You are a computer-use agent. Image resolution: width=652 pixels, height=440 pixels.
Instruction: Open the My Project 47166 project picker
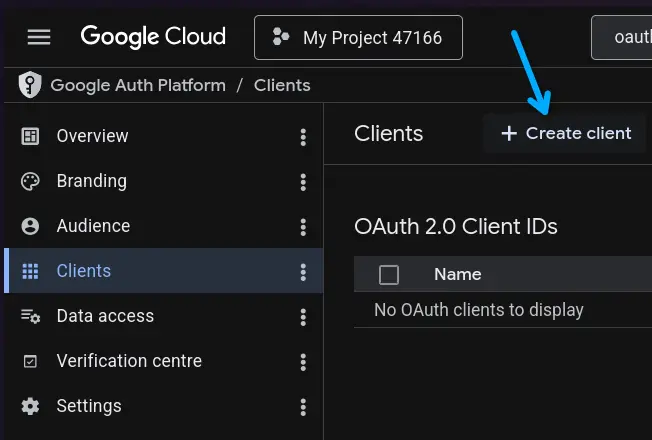coord(358,37)
